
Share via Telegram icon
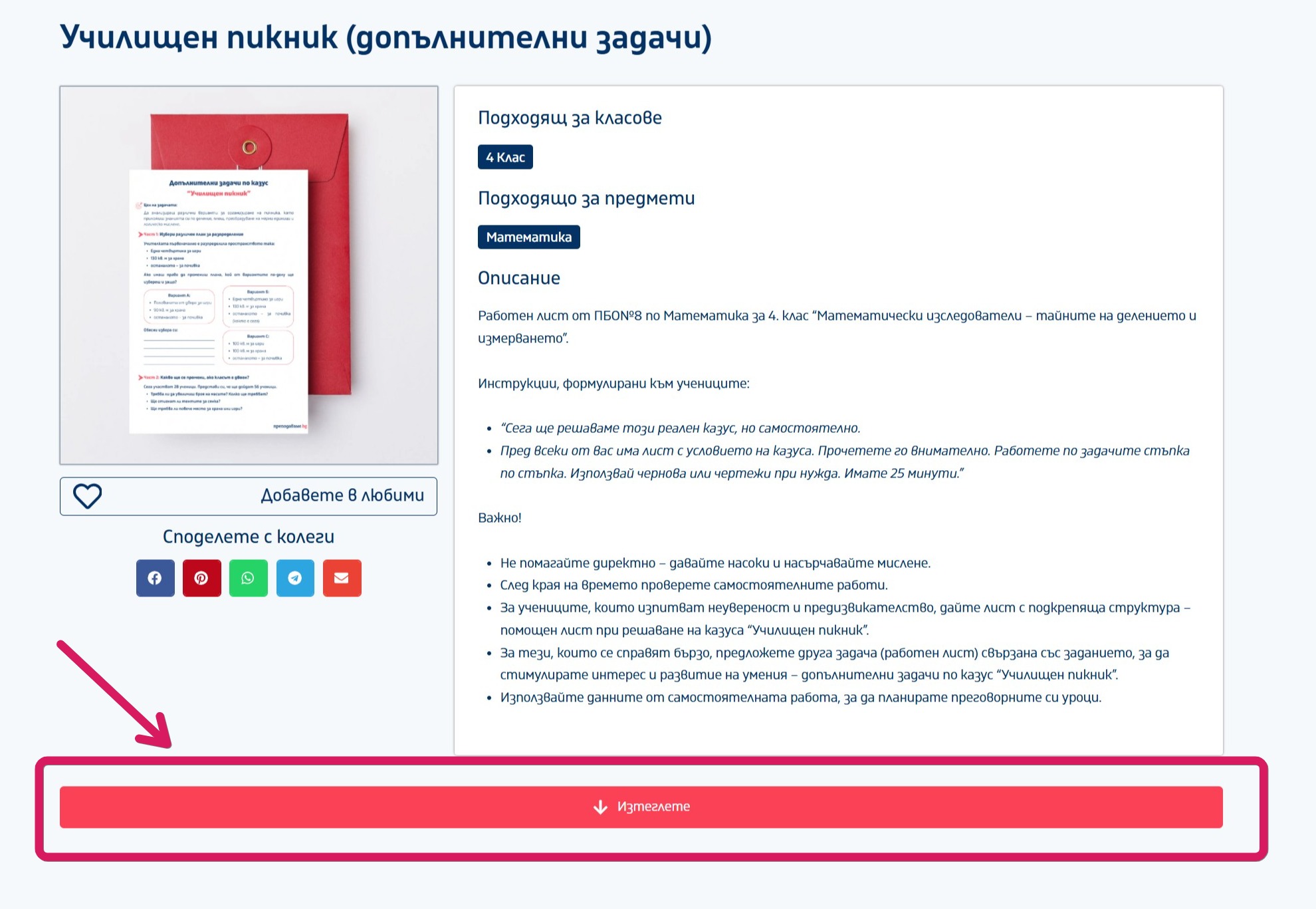(295, 578)
